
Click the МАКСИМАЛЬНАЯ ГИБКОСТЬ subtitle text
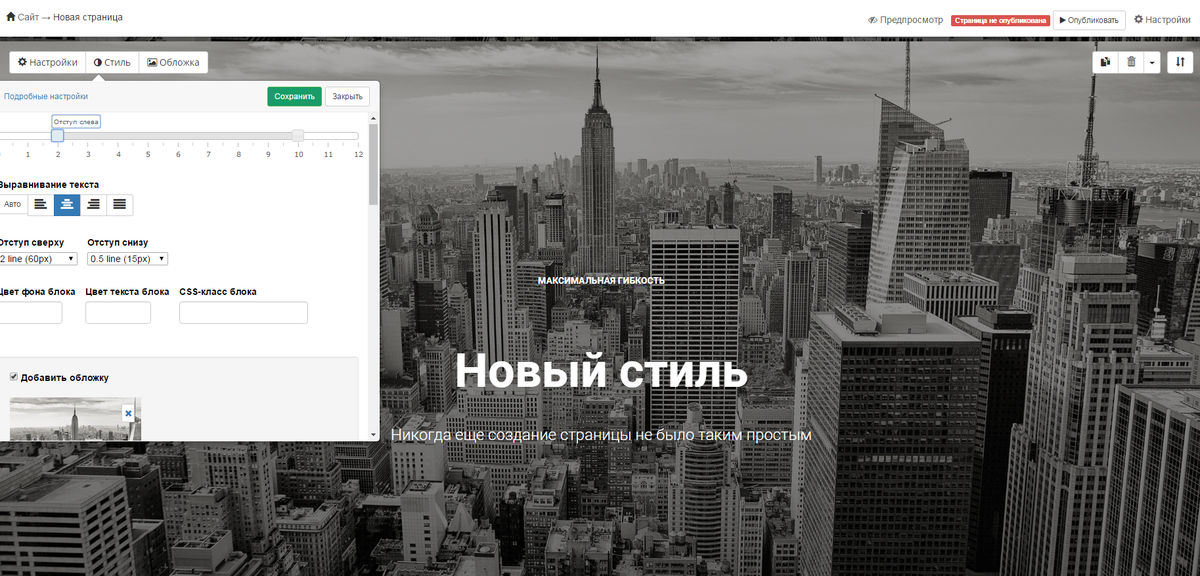pos(601,281)
